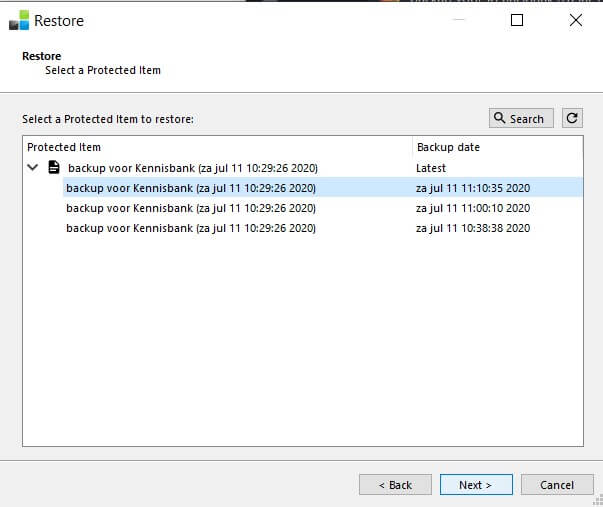
Task: Select the backup dated 11:10:35 2020
Action: pyautogui.click(x=323, y=188)
